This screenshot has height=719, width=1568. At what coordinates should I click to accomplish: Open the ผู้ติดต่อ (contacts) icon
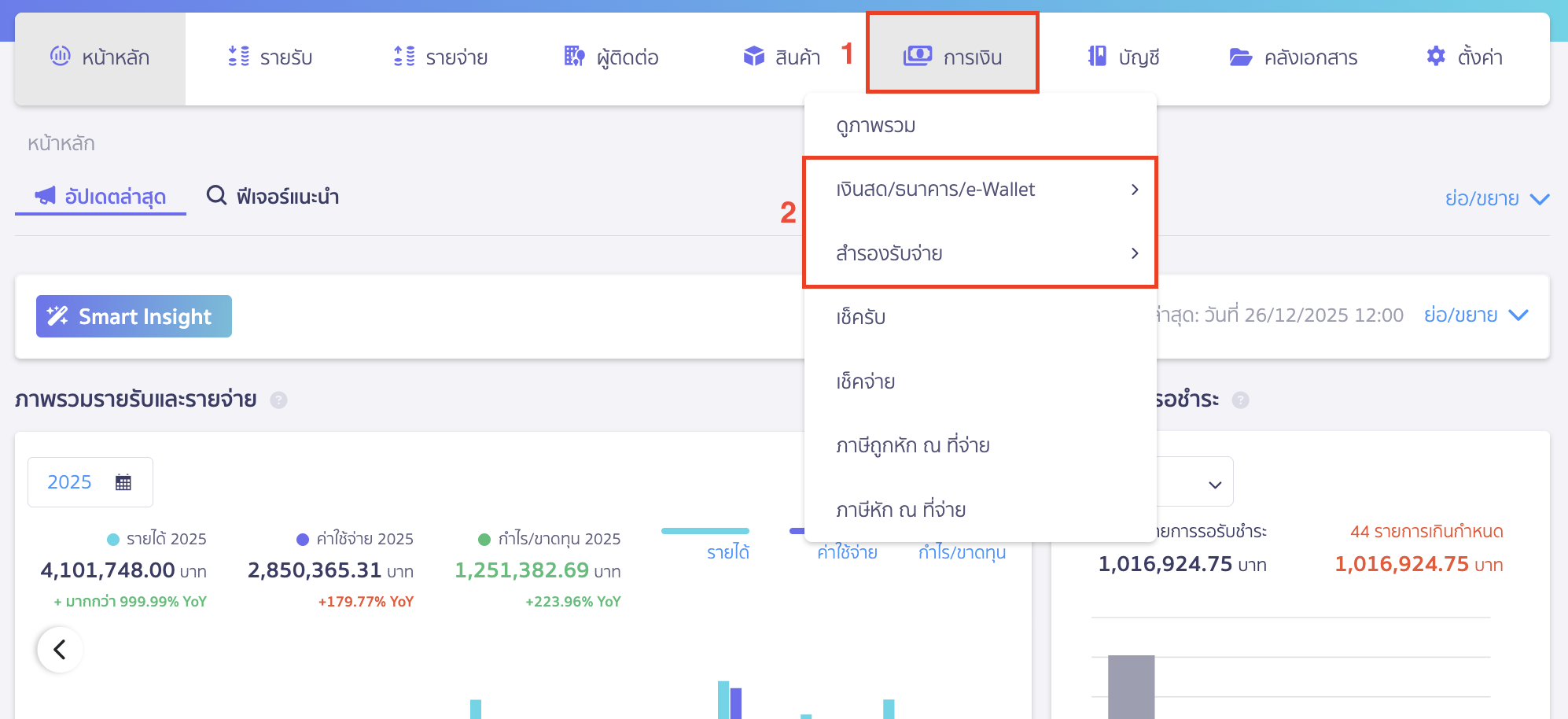pos(572,57)
